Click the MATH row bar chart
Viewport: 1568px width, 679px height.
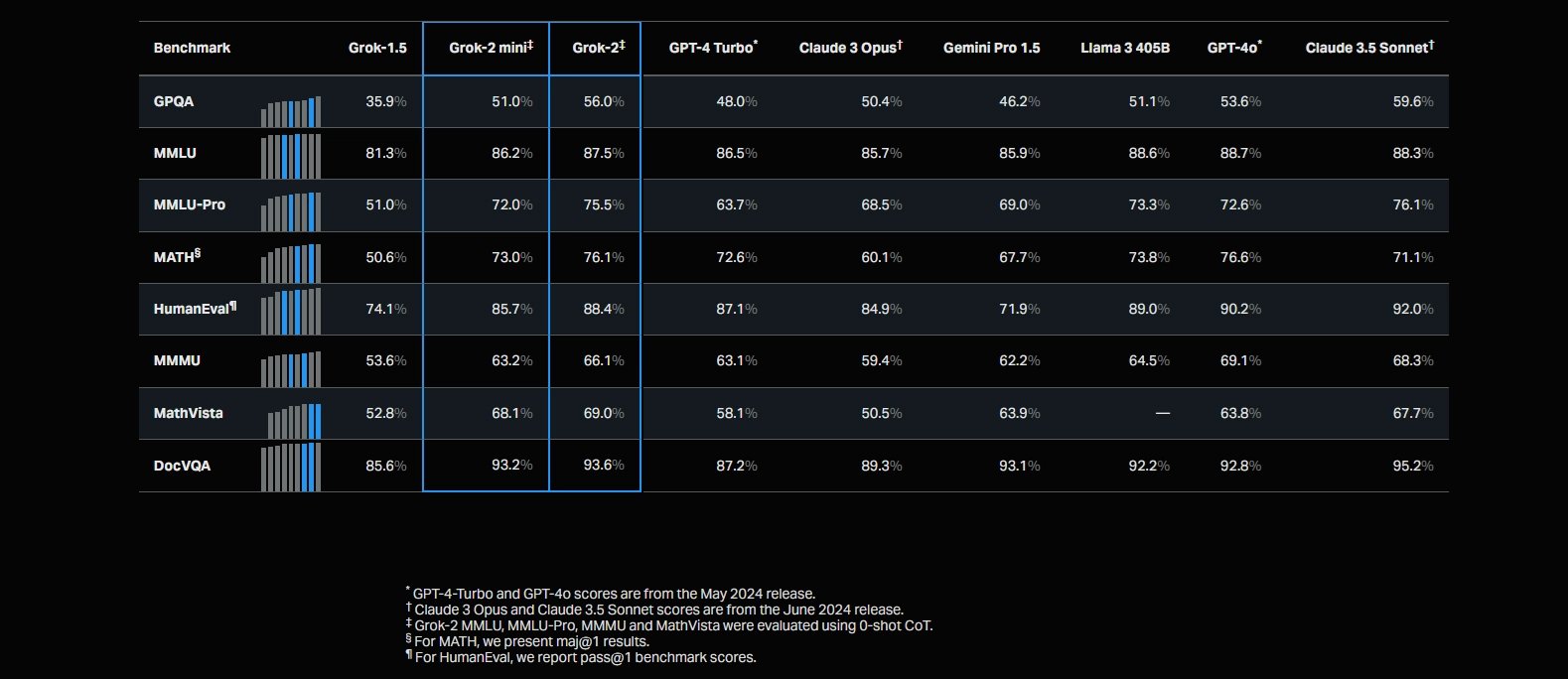[291, 263]
